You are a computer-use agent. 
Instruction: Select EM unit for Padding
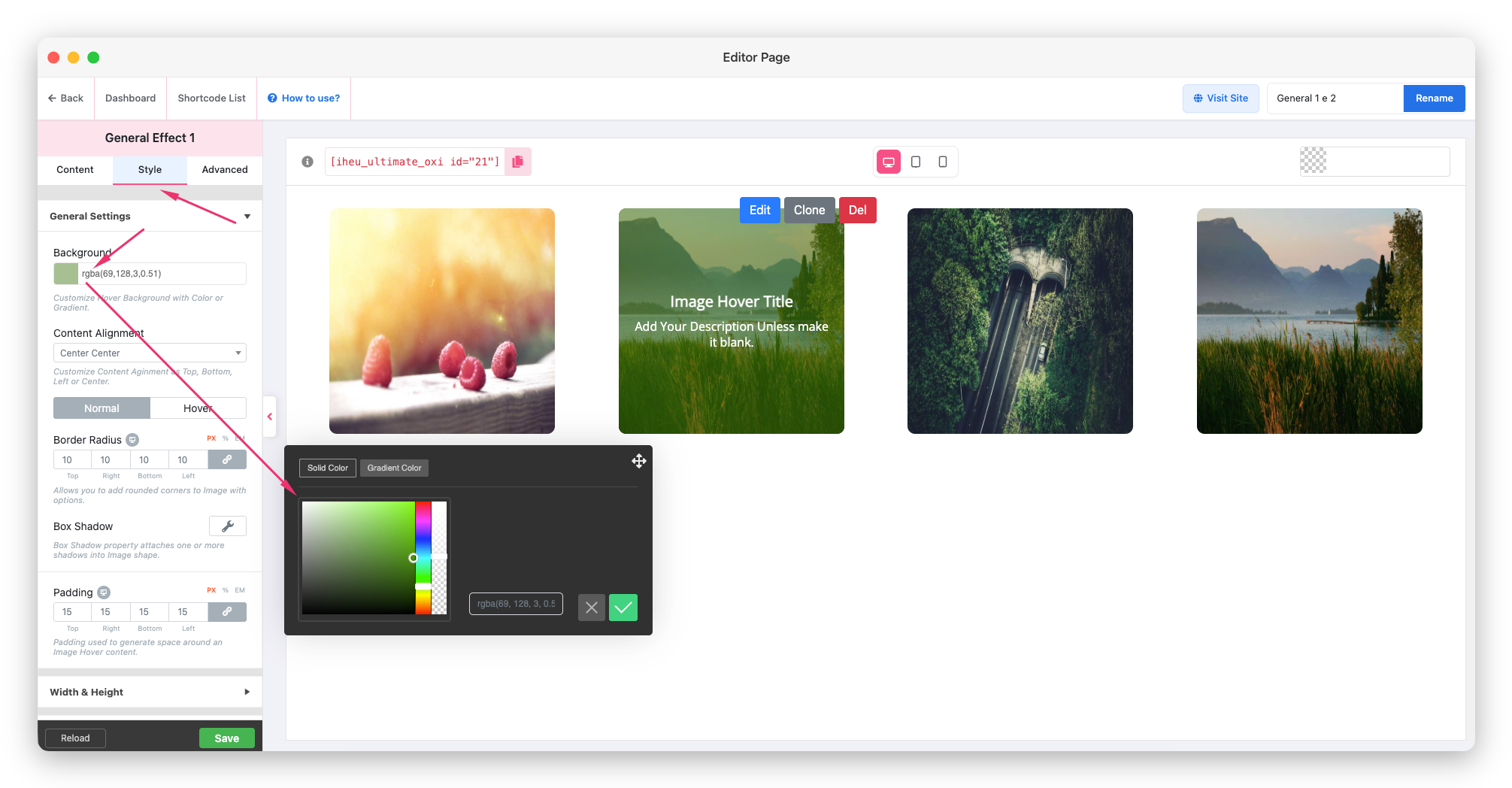tap(240, 590)
